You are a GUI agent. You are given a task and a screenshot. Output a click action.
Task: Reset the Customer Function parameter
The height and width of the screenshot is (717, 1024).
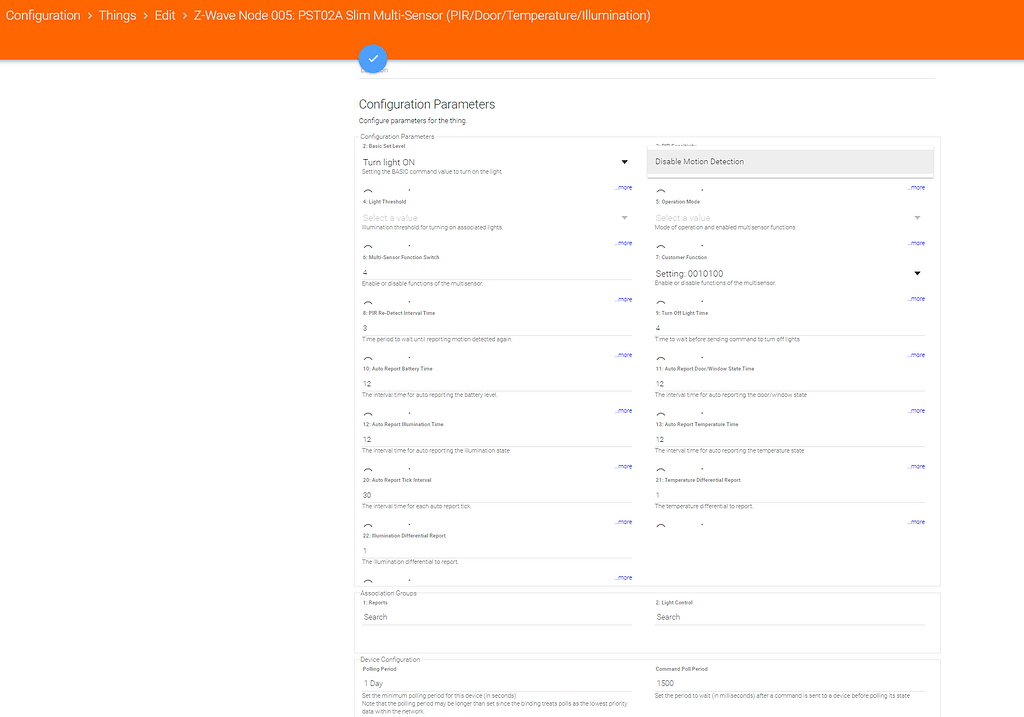point(660,298)
